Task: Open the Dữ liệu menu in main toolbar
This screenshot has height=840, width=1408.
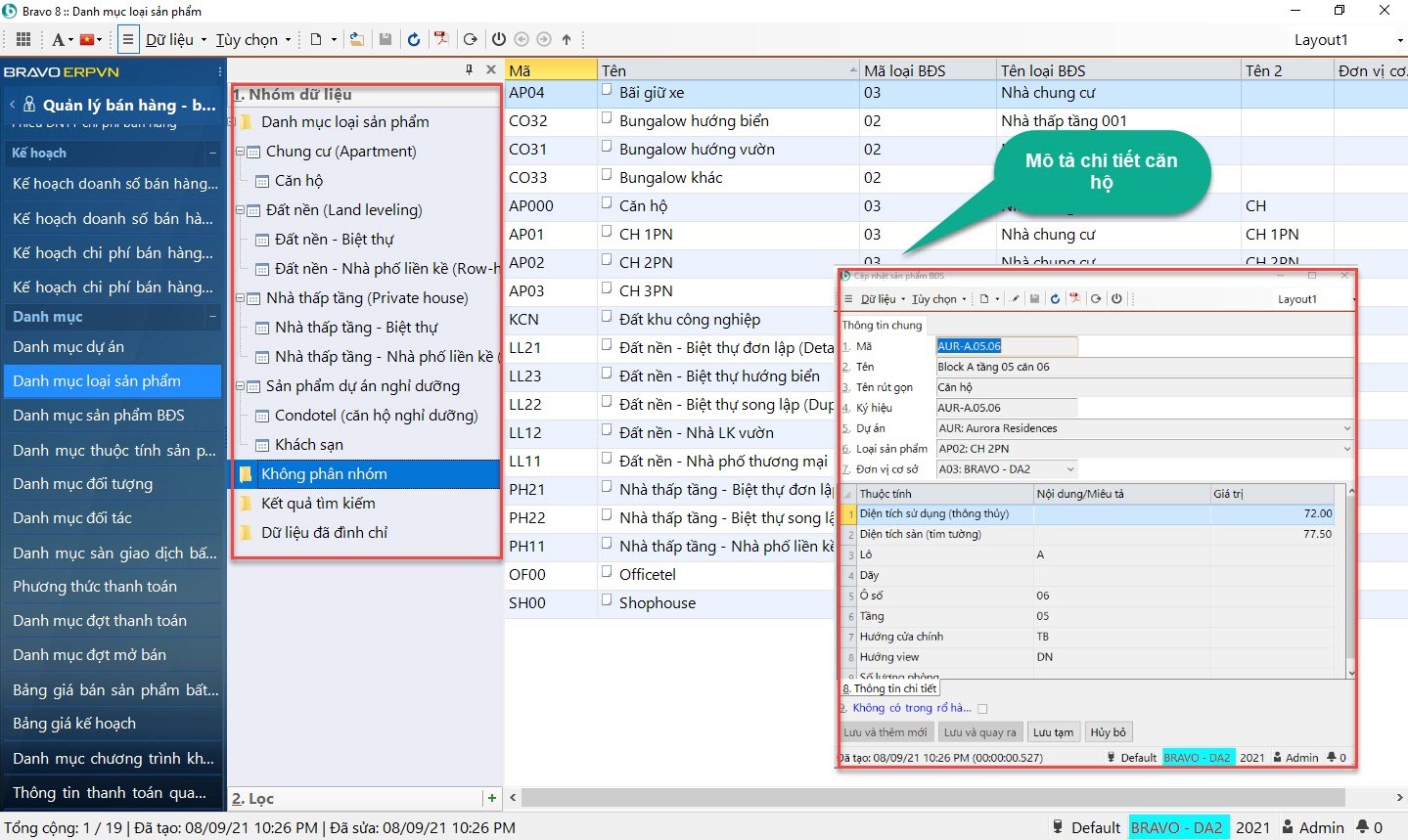Action: [x=176, y=39]
